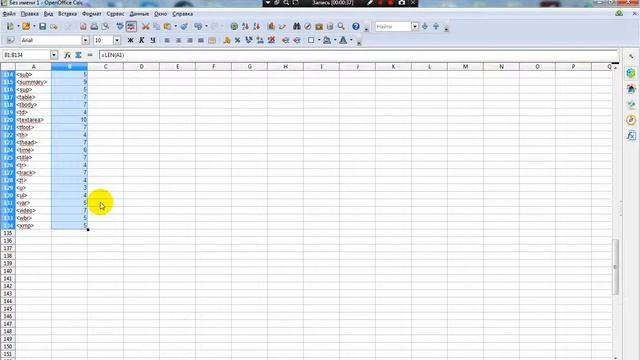Open the Paste options dropdown arrow
This screenshot has width=640, height=360.
176,27
